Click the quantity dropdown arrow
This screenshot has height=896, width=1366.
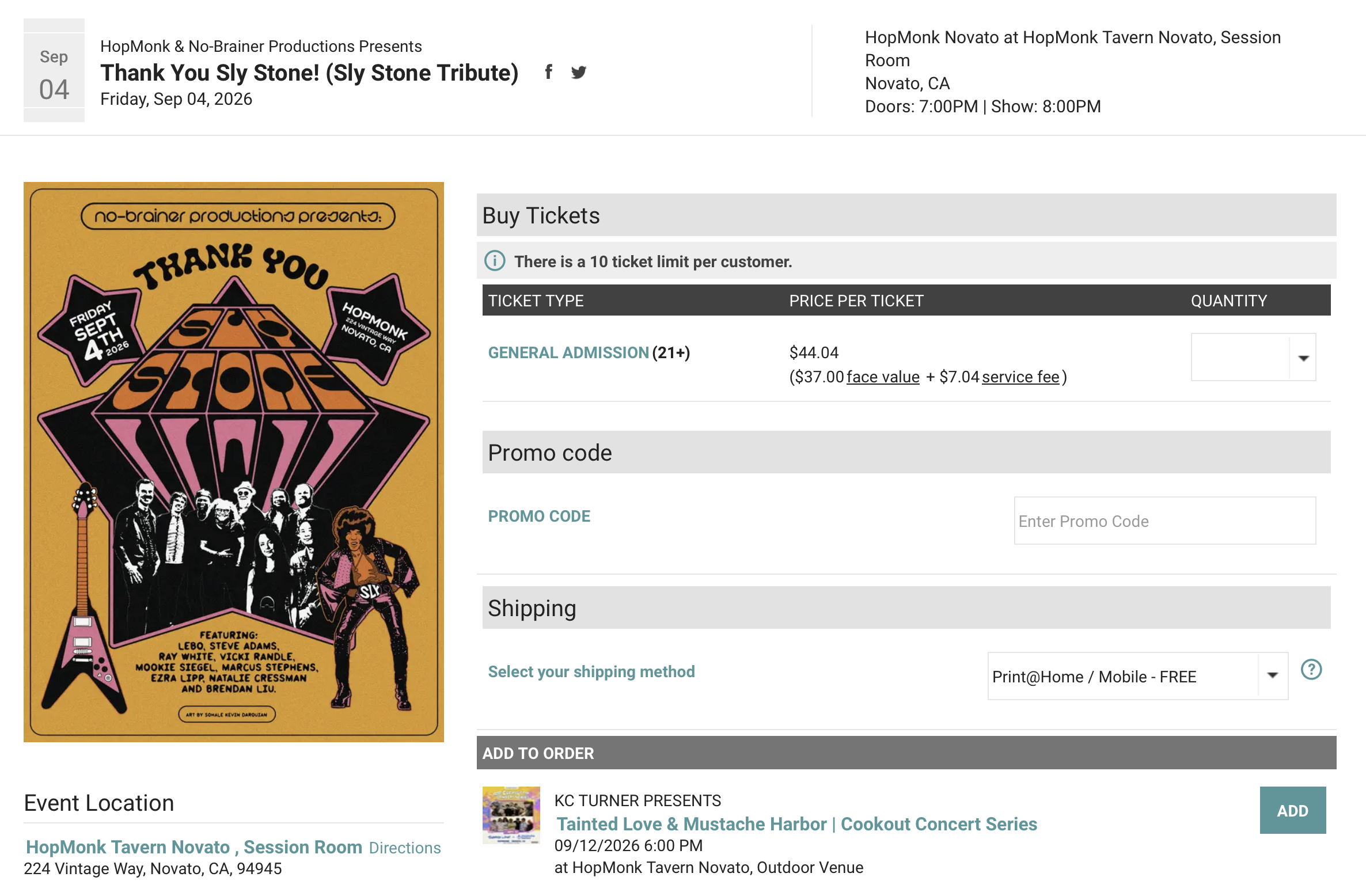1304,358
